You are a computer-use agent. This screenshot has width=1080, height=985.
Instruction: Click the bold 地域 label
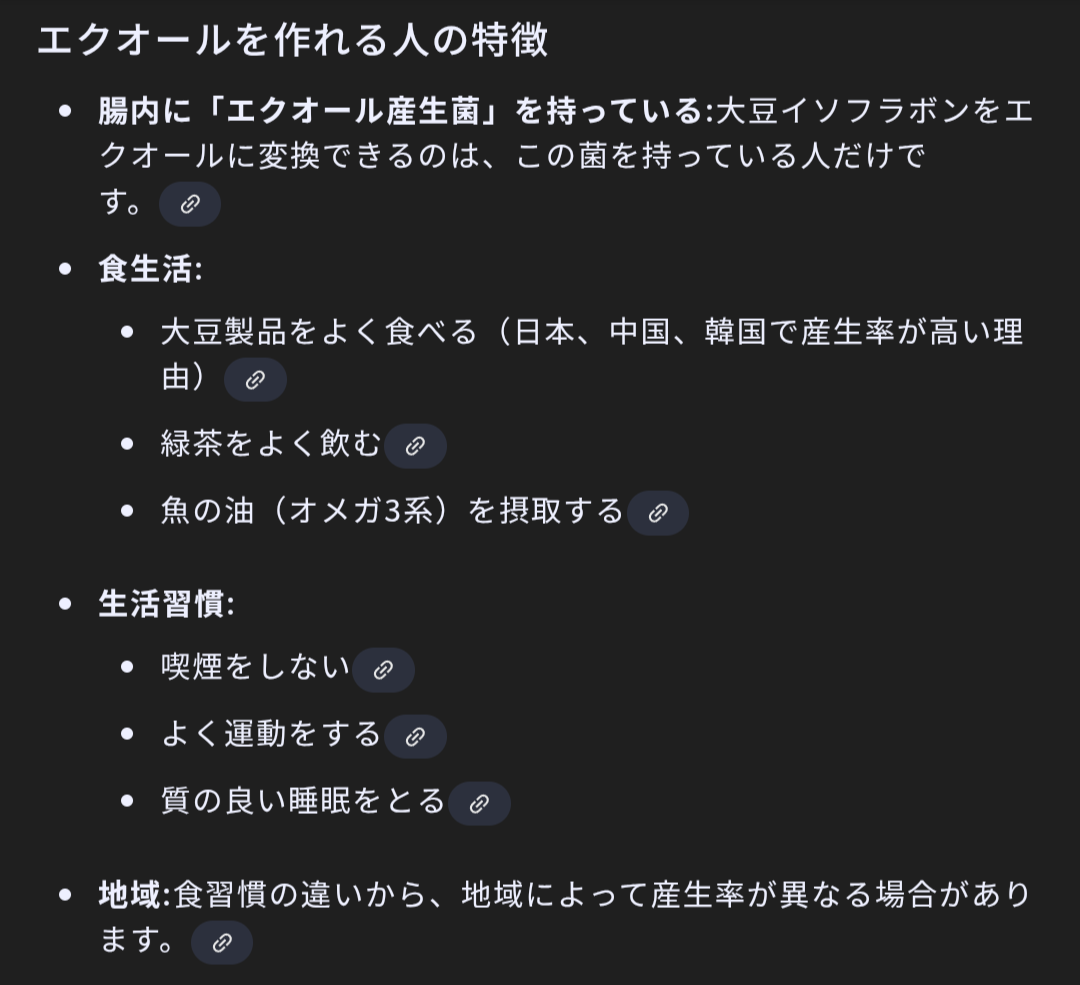131,895
